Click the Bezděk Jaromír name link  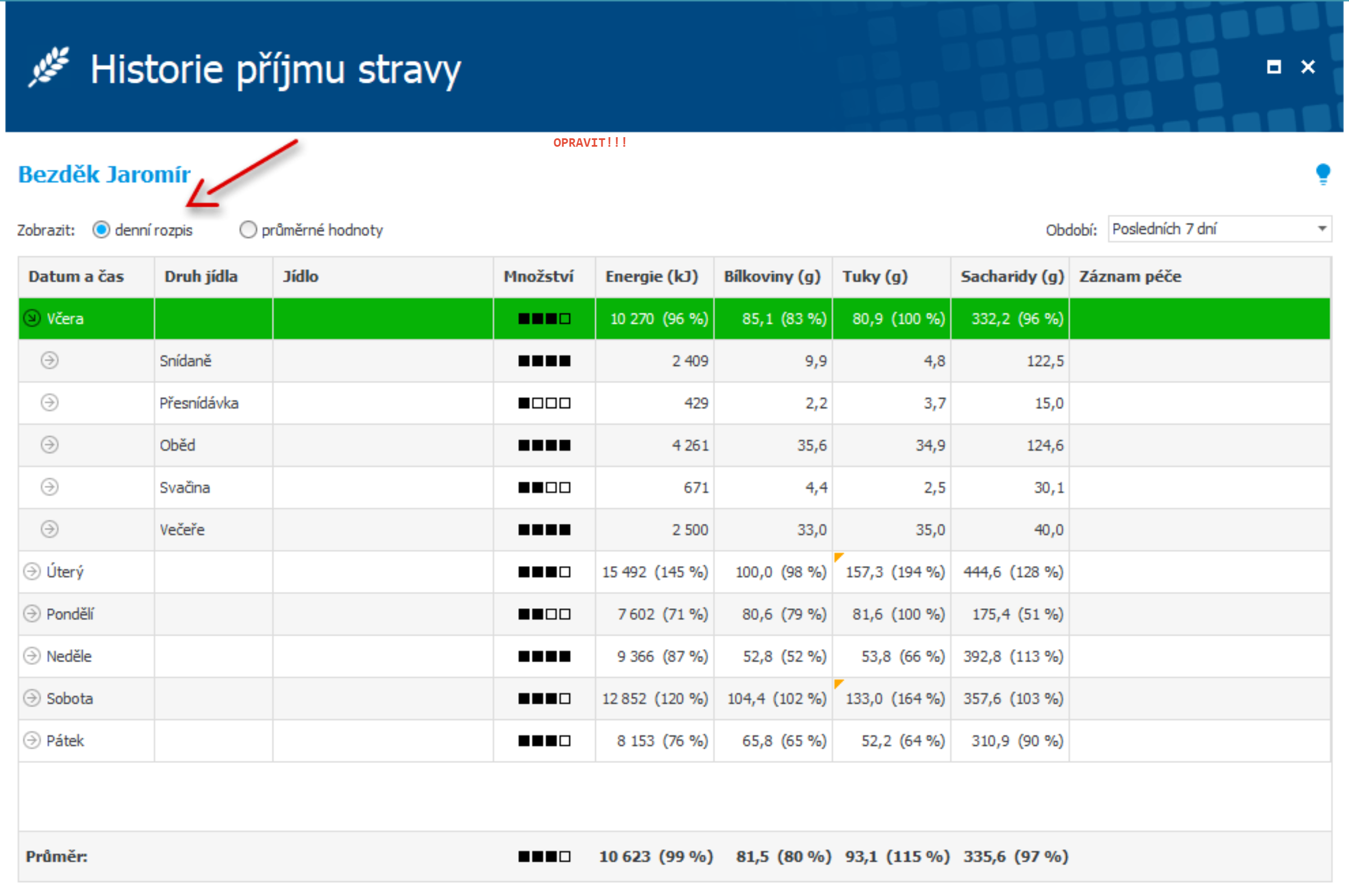click(x=105, y=174)
